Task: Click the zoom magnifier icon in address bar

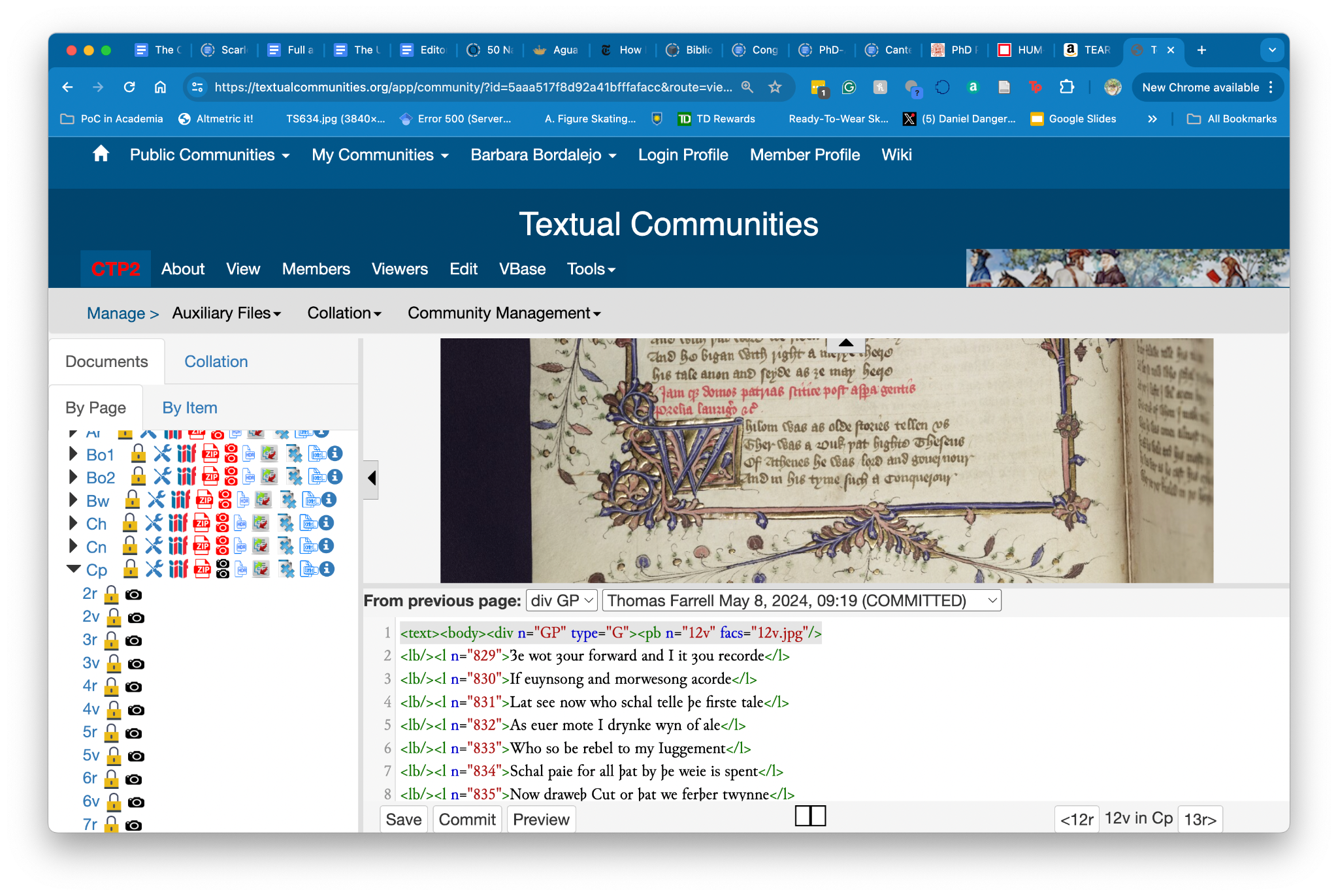Action: pyautogui.click(x=747, y=87)
